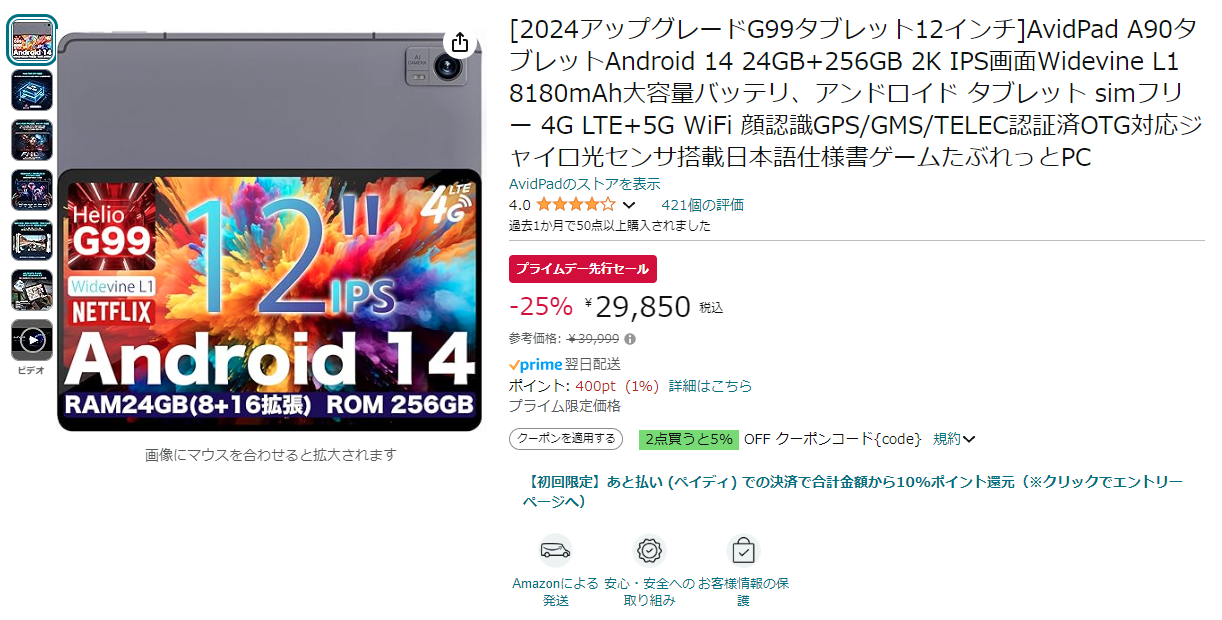Screen dimensions: 1222x620
Task: Click the prime logo badge
Action: 535,364
